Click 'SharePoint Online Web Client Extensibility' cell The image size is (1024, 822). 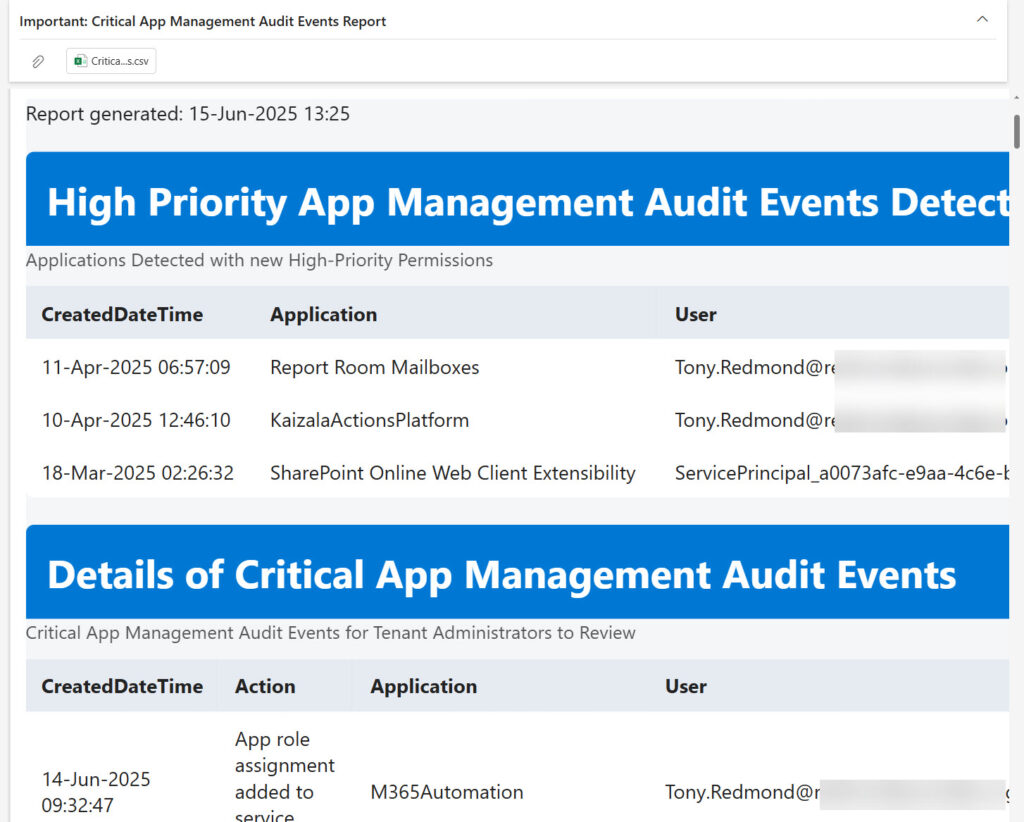(x=453, y=473)
